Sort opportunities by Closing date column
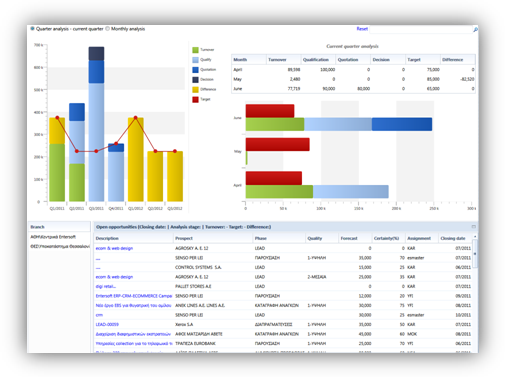 pyautogui.click(x=456, y=238)
